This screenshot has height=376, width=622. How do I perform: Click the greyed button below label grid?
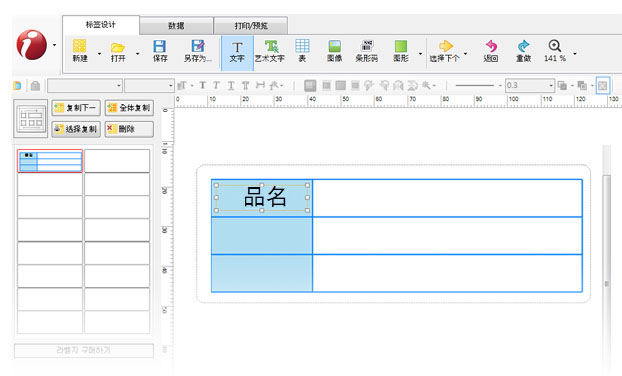(x=84, y=351)
